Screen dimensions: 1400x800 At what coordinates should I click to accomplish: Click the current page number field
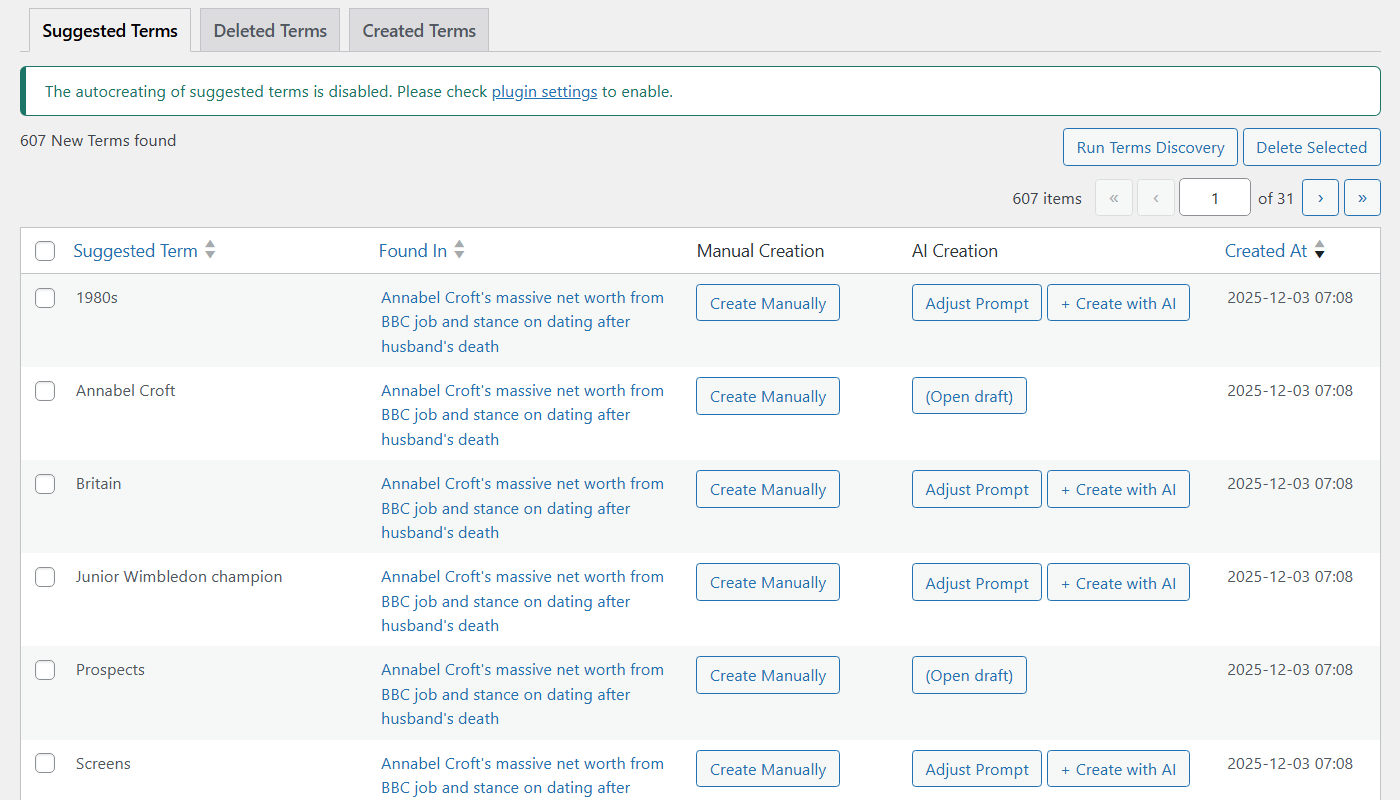pos(1214,198)
